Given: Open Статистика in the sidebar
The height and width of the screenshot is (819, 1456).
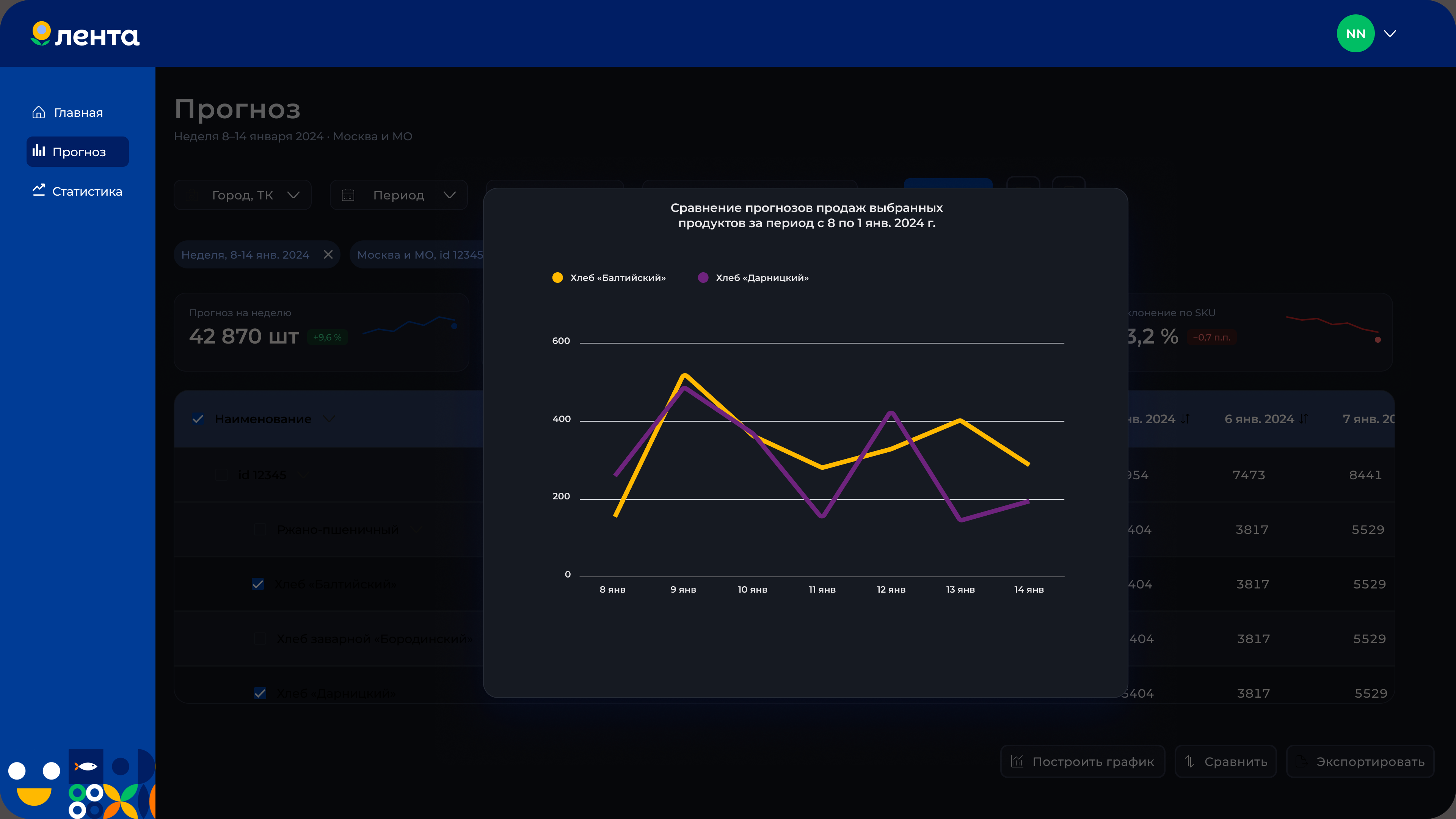Looking at the screenshot, I should click(77, 191).
